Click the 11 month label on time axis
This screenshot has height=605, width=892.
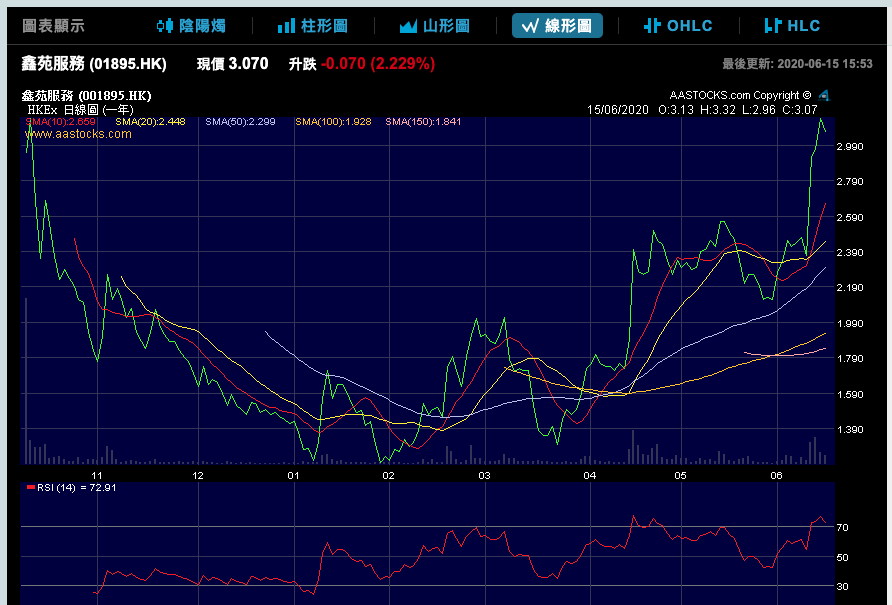pyautogui.click(x=97, y=475)
